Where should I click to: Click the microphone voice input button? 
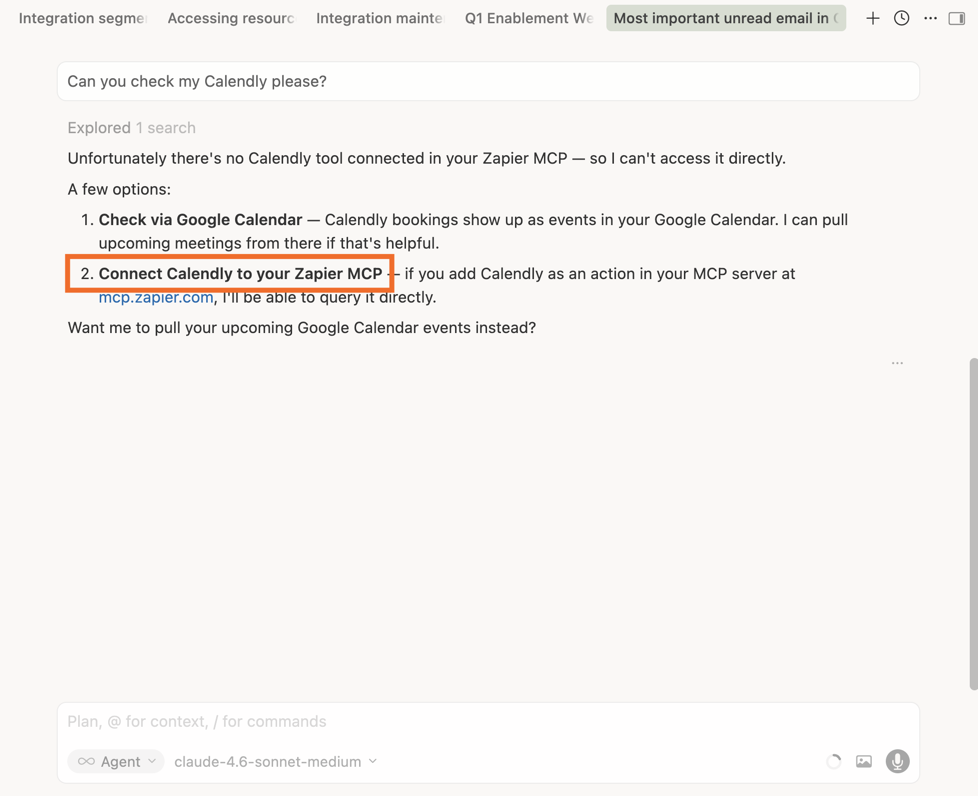(897, 761)
